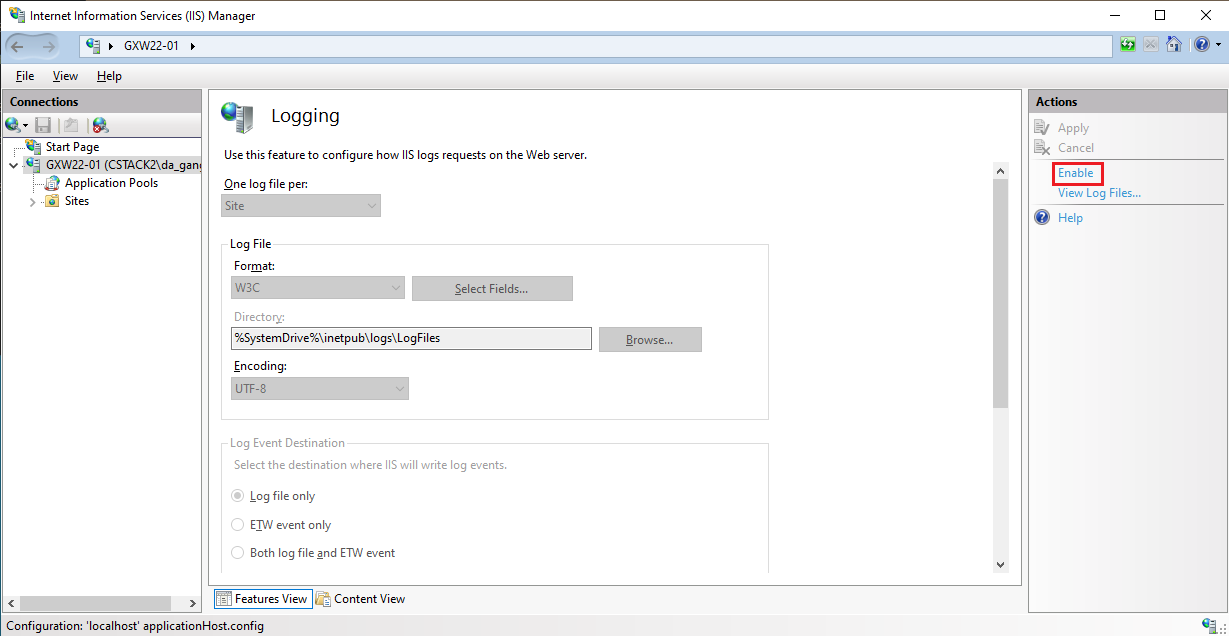Select Sites label in the Connections tree

tap(77, 201)
